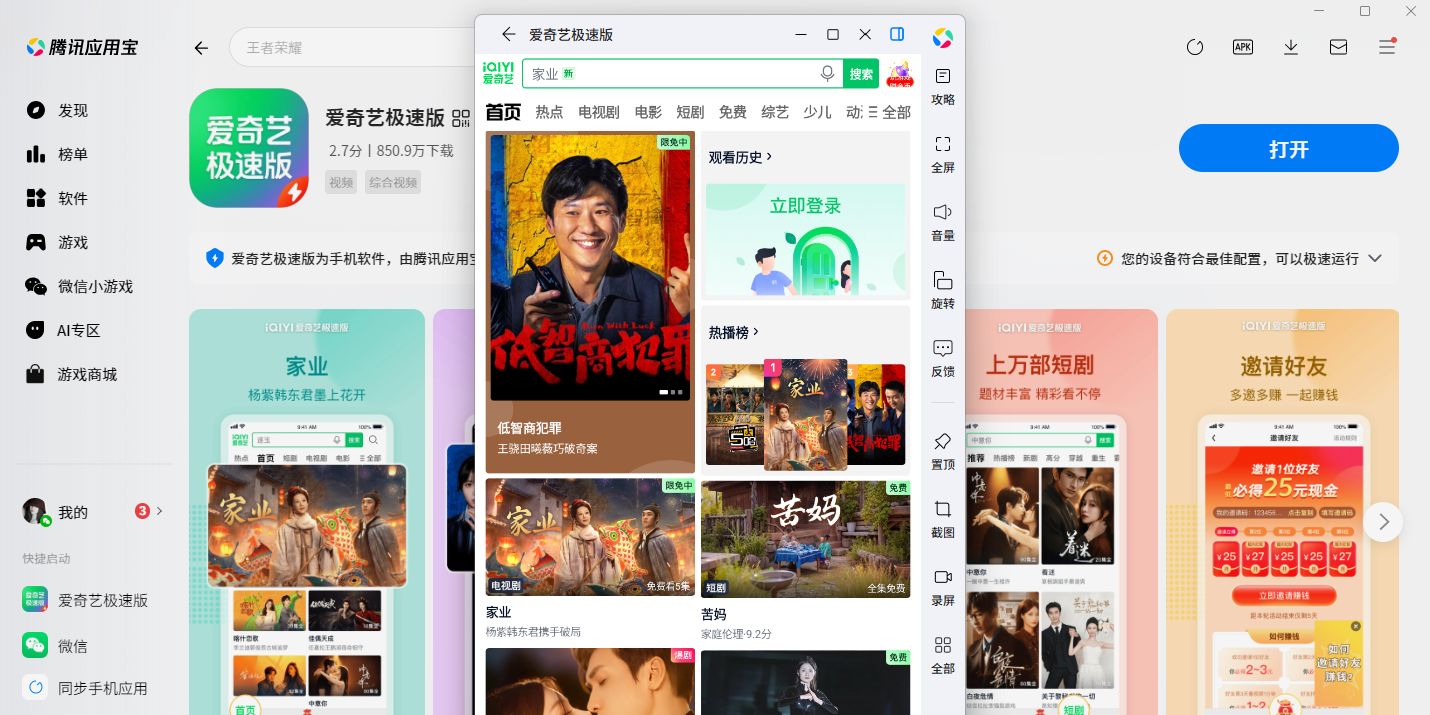Click 立即登录 to log in
1430x715 pixels.
click(x=805, y=206)
